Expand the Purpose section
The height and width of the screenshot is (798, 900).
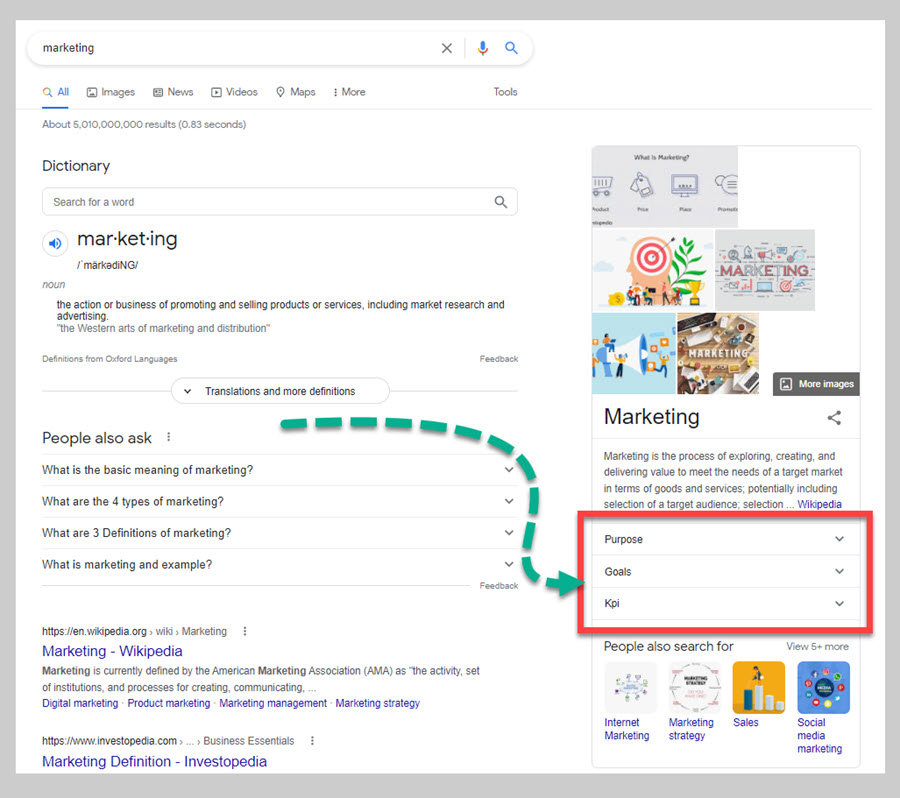725,539
